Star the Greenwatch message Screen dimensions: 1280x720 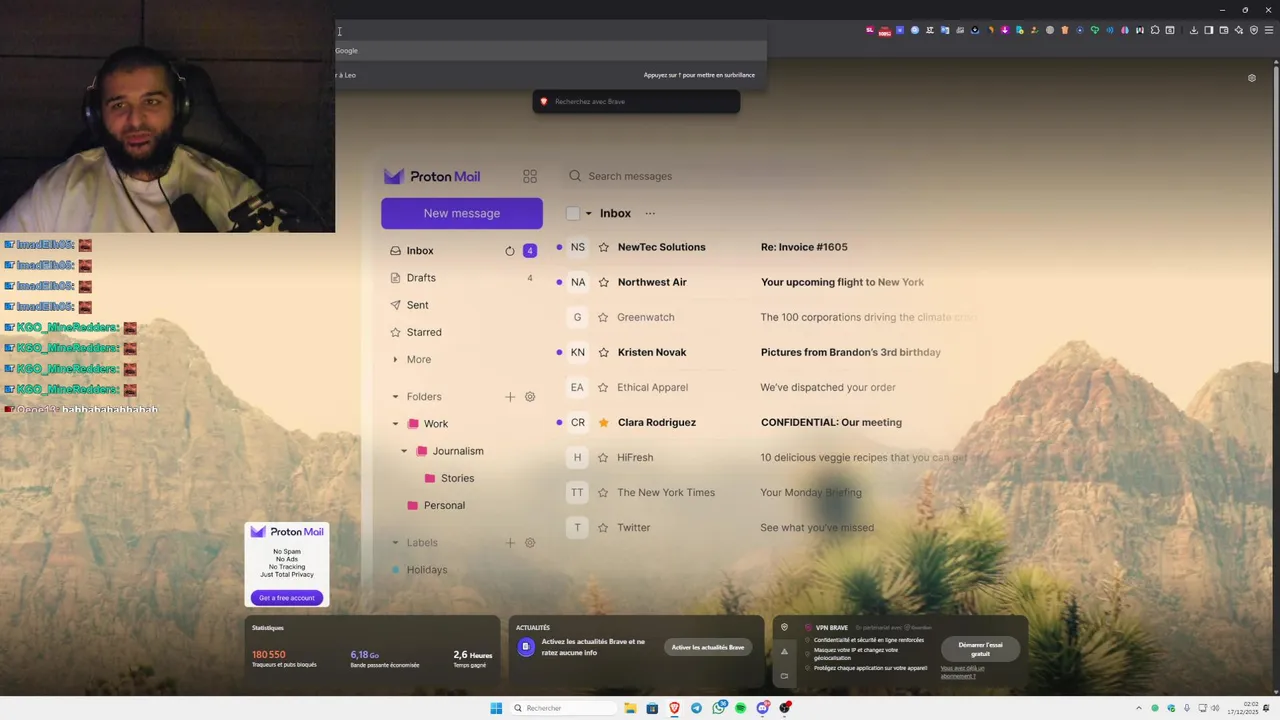[x=603, y=317]
